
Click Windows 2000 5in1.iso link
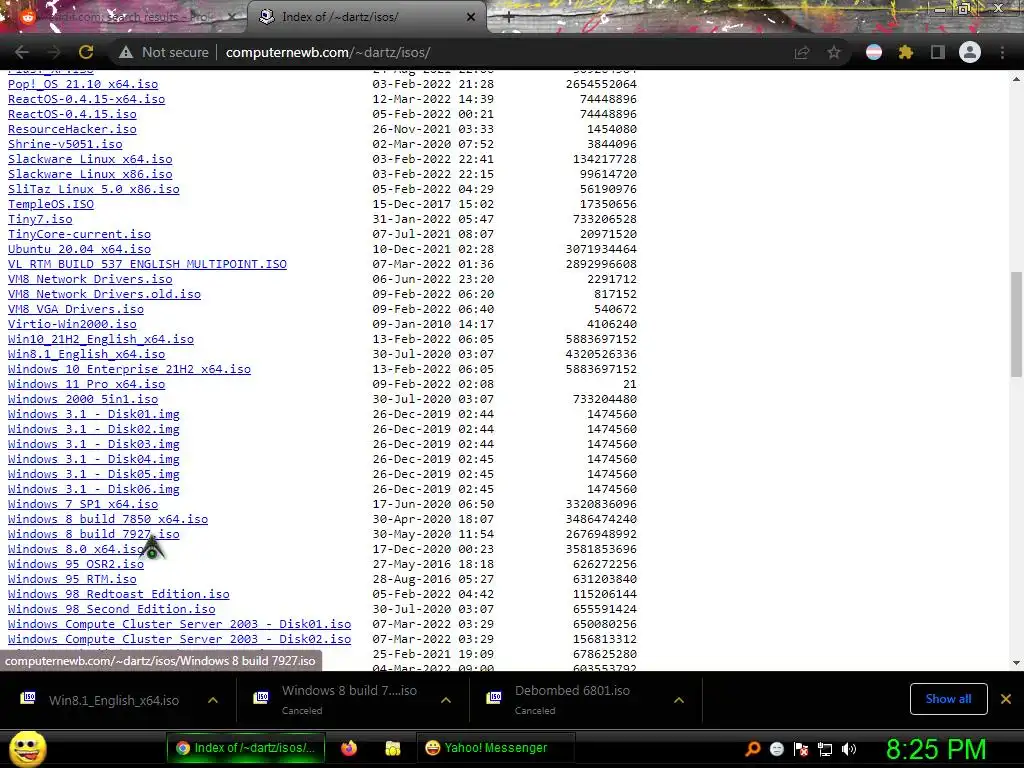coord(83,399)
